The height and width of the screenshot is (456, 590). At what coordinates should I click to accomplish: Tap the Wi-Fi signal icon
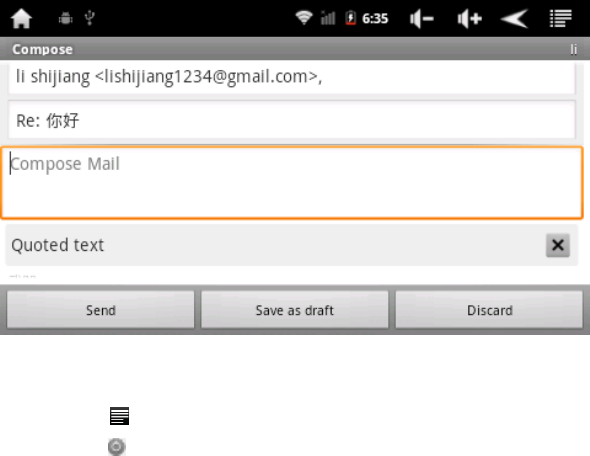(304, 18)
